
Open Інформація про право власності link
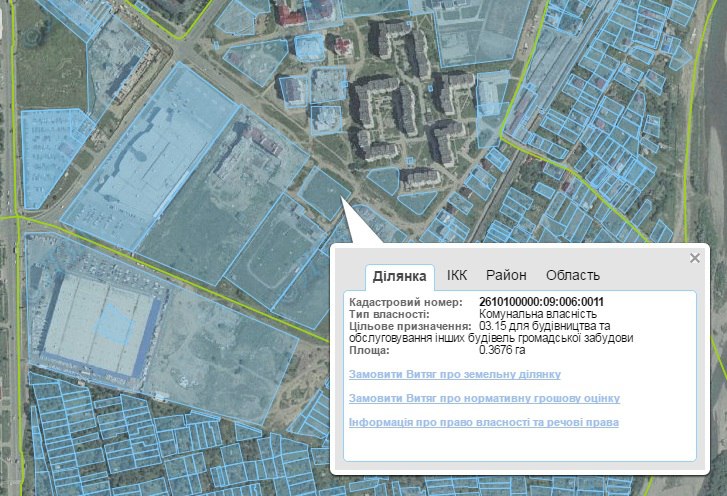(x=484, y=422)
